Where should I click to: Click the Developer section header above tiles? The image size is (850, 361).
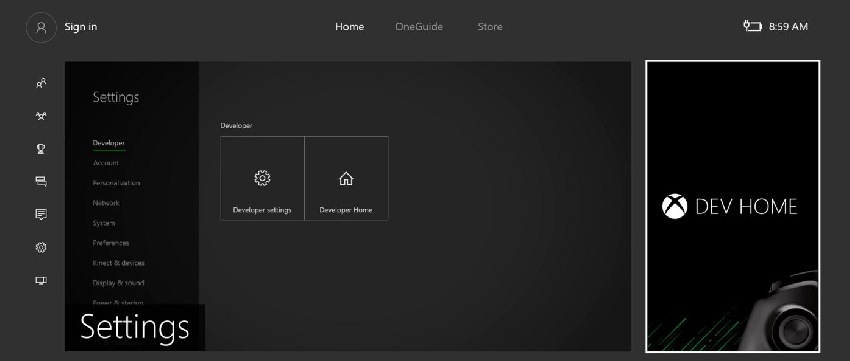click(236, 125)
